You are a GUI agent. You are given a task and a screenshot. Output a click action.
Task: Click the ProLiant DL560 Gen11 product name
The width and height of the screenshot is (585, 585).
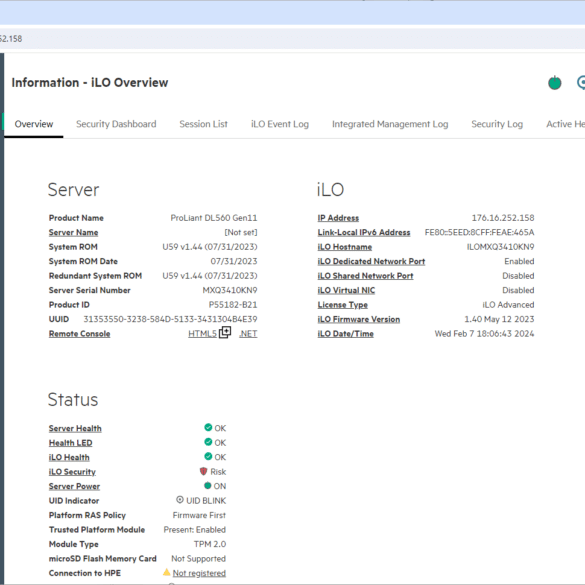point(214,218)
